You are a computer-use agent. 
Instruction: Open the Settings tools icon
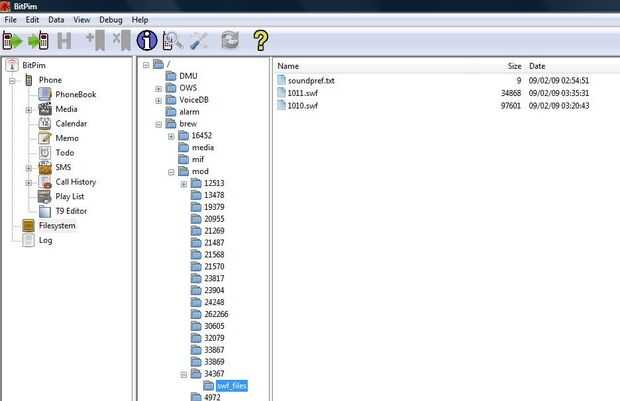(x=199, y=40)
